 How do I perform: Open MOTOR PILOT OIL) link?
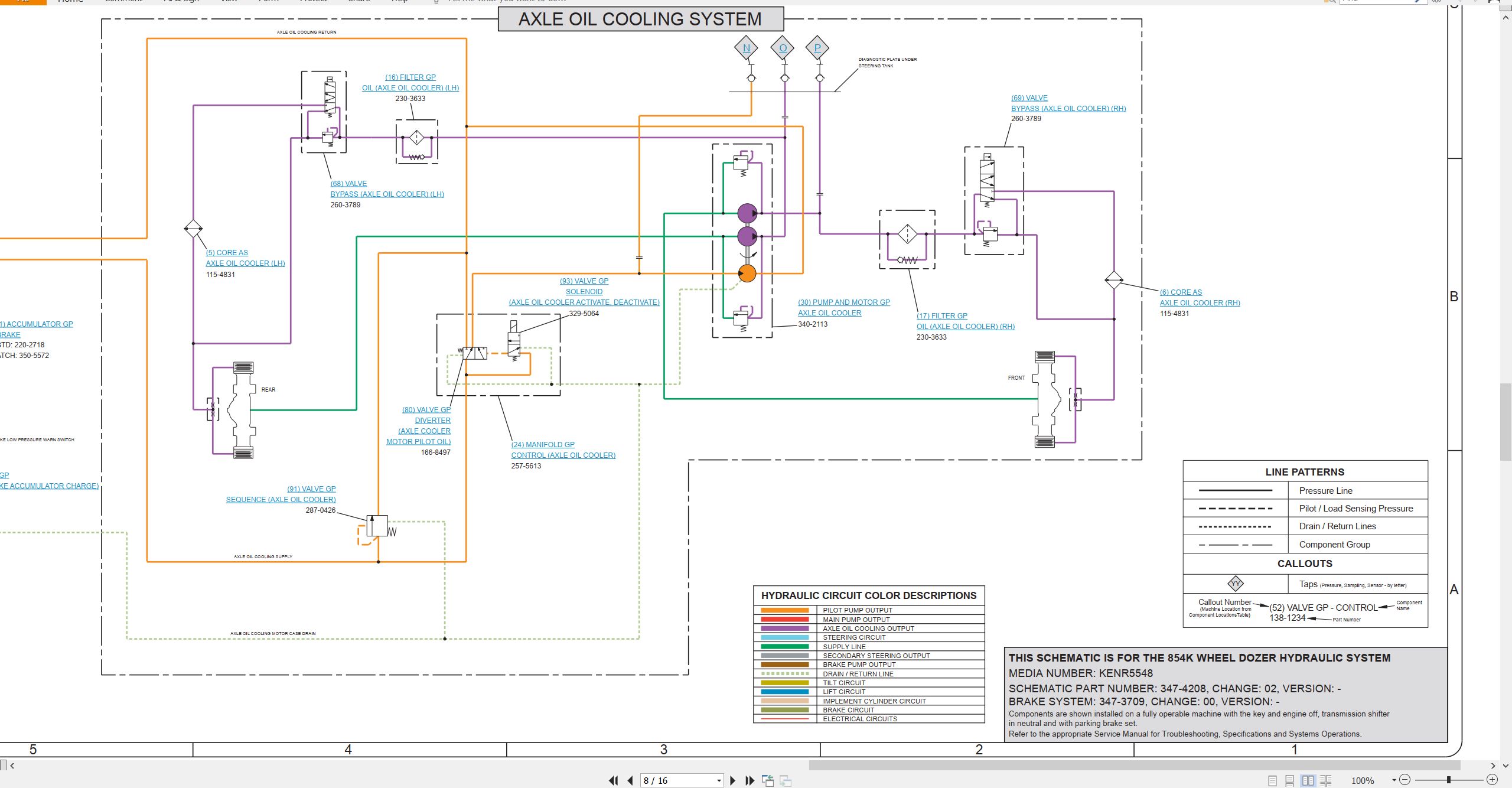(x=418, y=441)
